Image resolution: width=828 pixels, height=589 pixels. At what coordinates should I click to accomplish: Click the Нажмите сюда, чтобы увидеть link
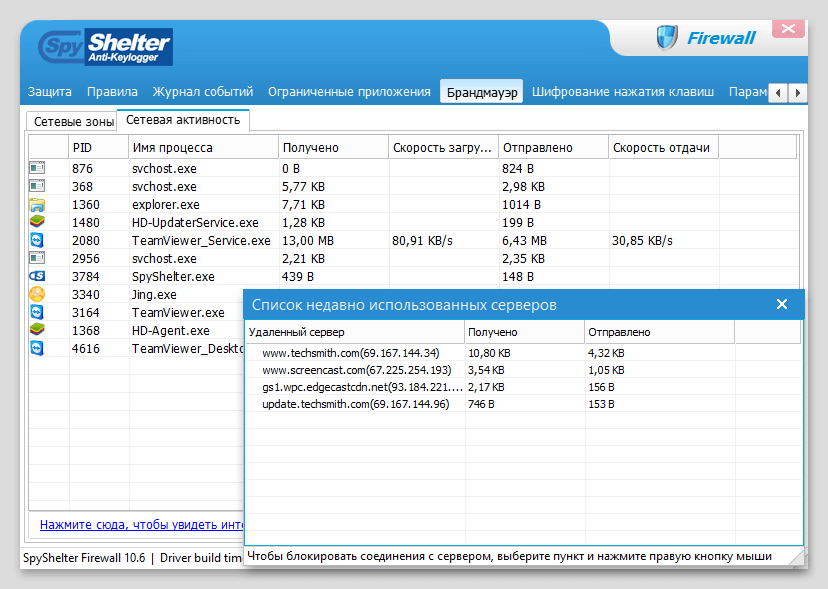pyautogui.click(x=141, y=525)
